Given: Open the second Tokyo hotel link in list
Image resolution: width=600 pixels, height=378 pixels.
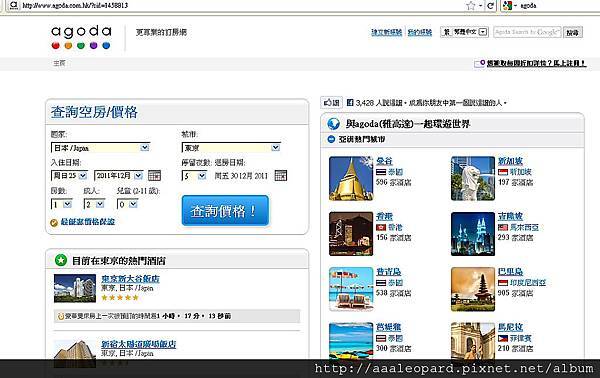Looking at the screenshot, I should 139,344.
